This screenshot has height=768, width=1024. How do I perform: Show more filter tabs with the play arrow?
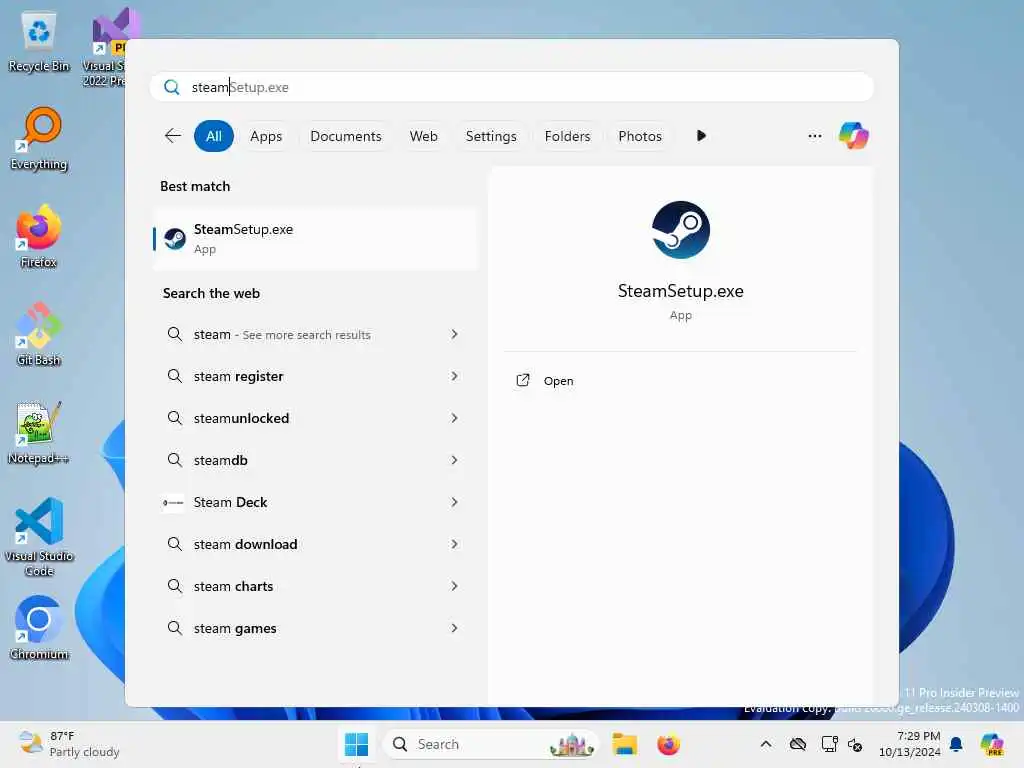tap(701, 136)
